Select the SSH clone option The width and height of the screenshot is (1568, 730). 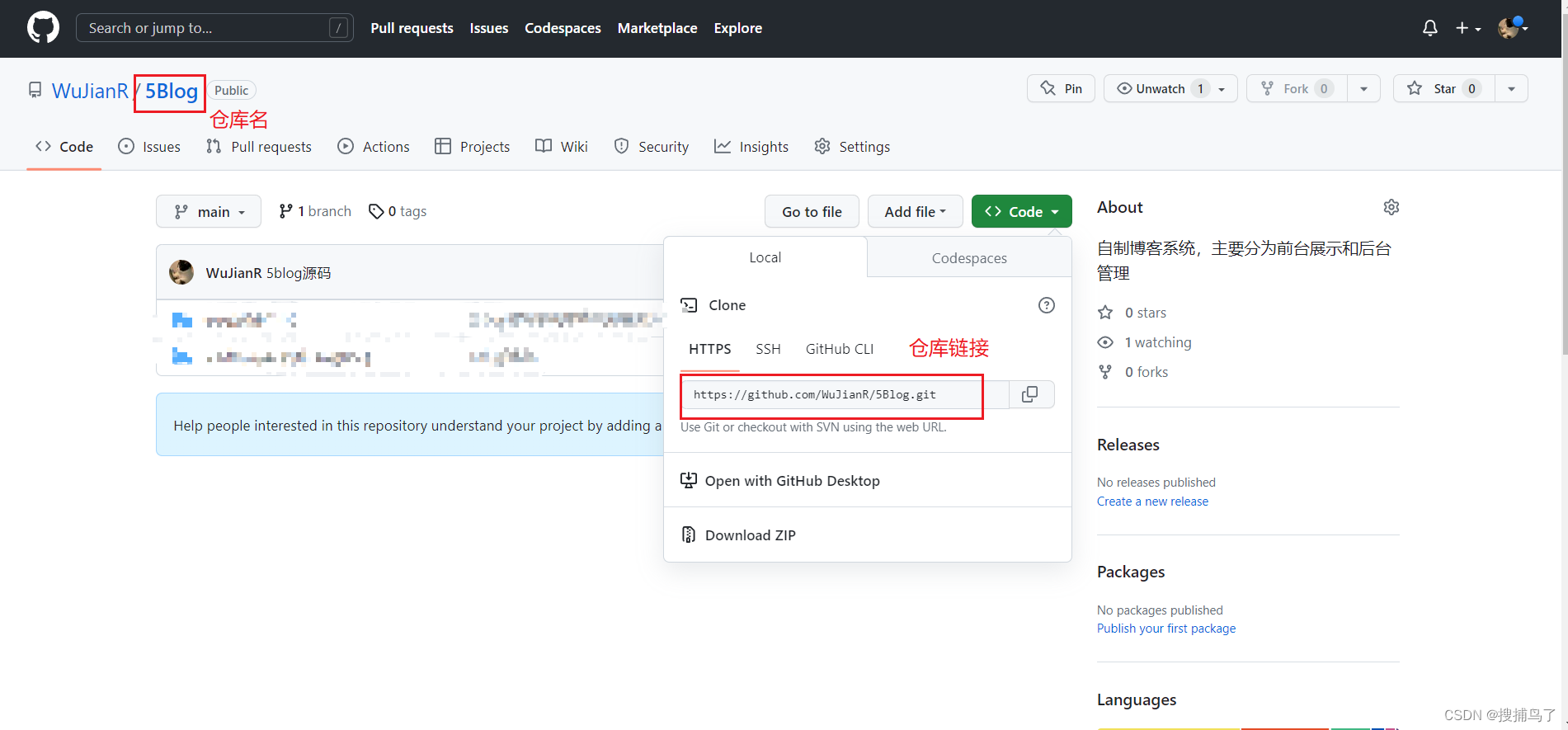tap(768, 349)
